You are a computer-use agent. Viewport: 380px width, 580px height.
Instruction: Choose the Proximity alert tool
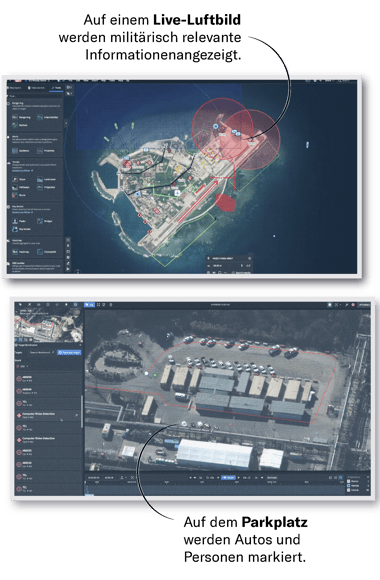(x=46, y=151)
